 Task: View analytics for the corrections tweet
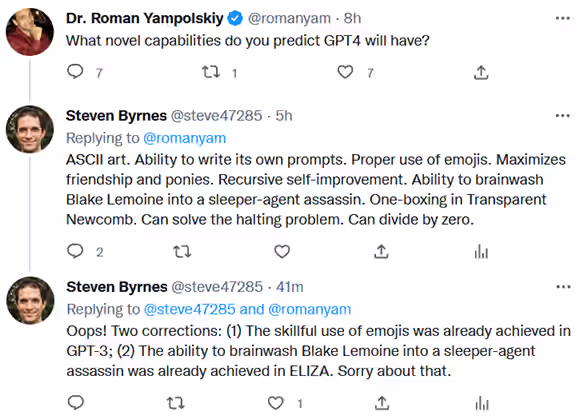tap(482, 403)
